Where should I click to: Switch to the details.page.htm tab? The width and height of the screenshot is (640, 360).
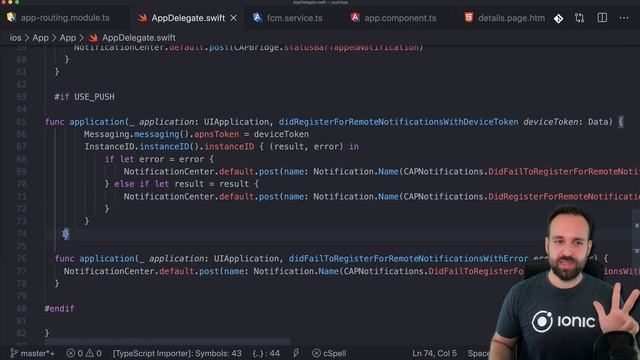point(511,18)
